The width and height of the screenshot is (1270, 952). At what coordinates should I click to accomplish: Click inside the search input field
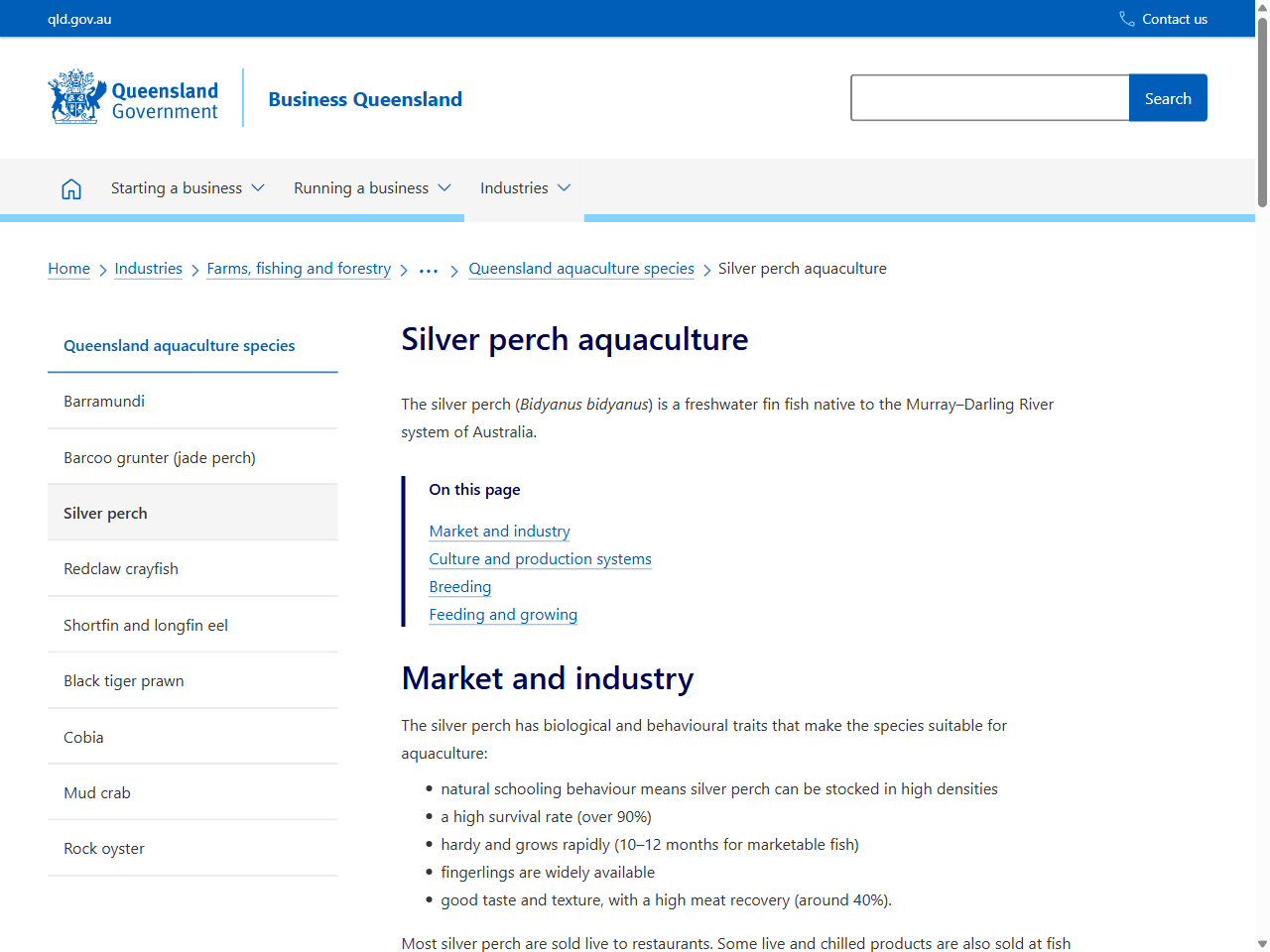[x=989, y=97]
